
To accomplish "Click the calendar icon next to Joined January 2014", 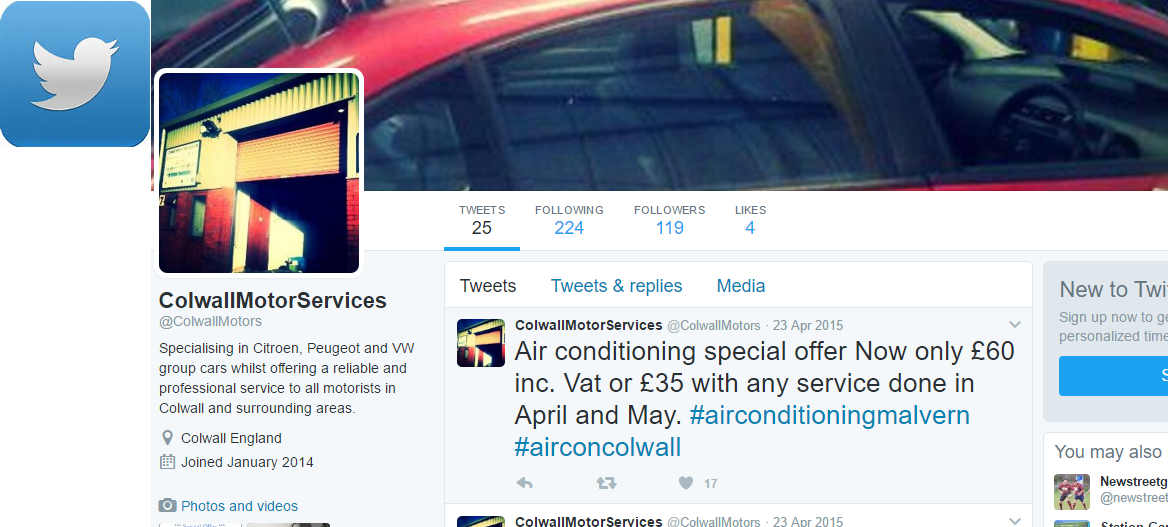I will click(168, 461).
